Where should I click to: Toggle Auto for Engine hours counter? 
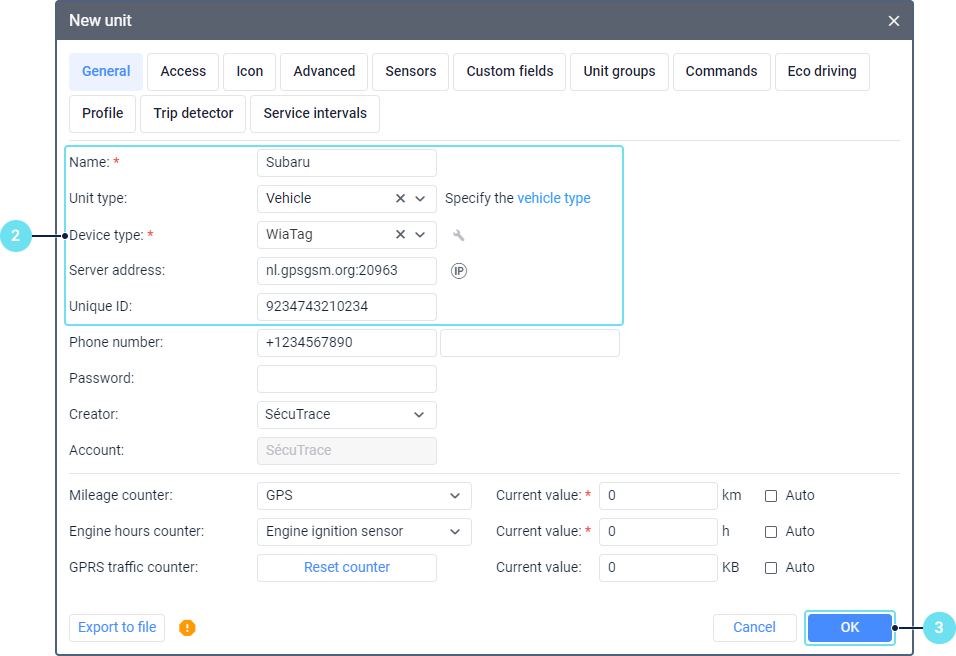click(771, 531)
